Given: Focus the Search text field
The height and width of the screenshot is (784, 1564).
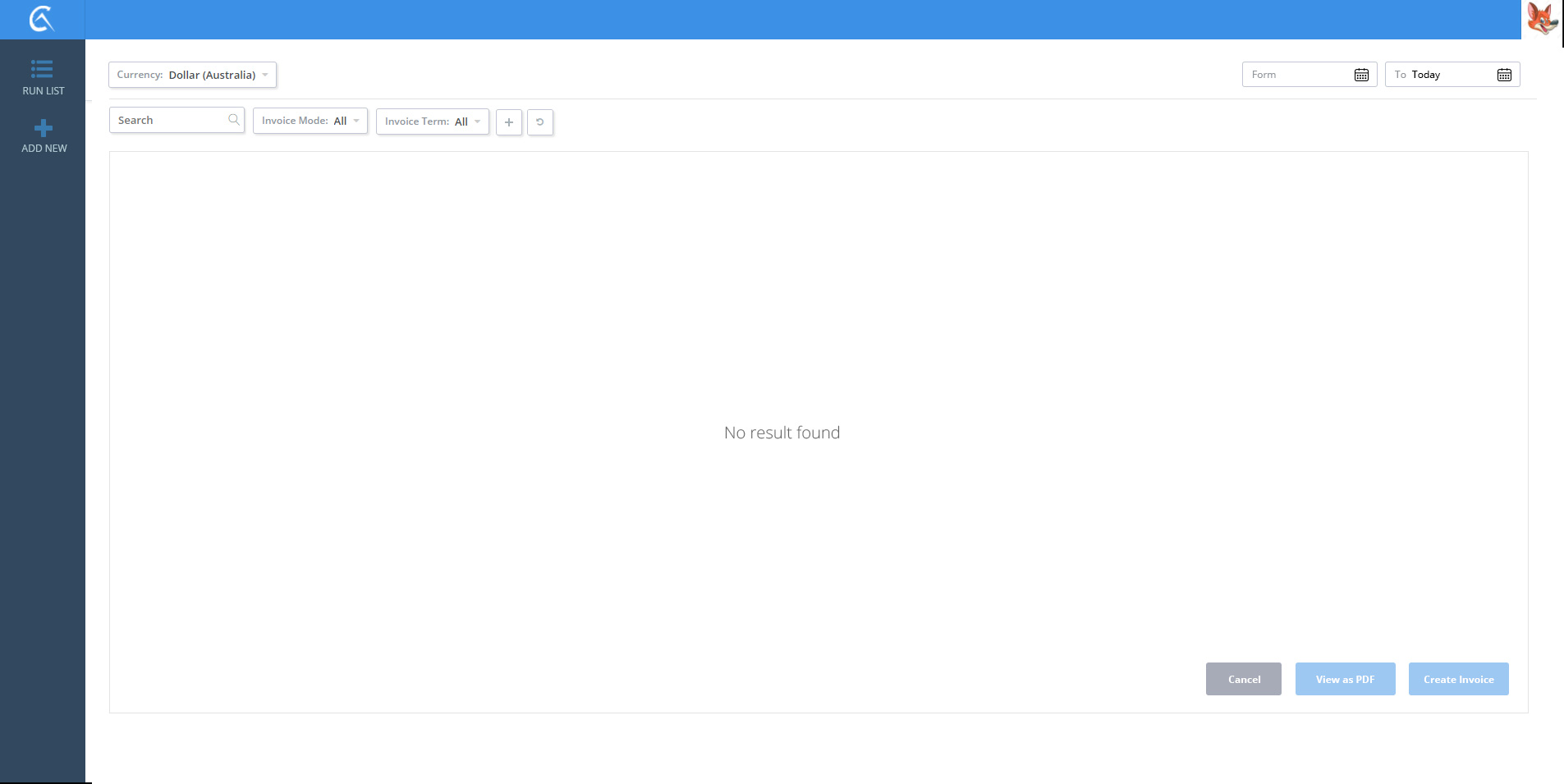Looking at the screenshot, I should (169, 120).
